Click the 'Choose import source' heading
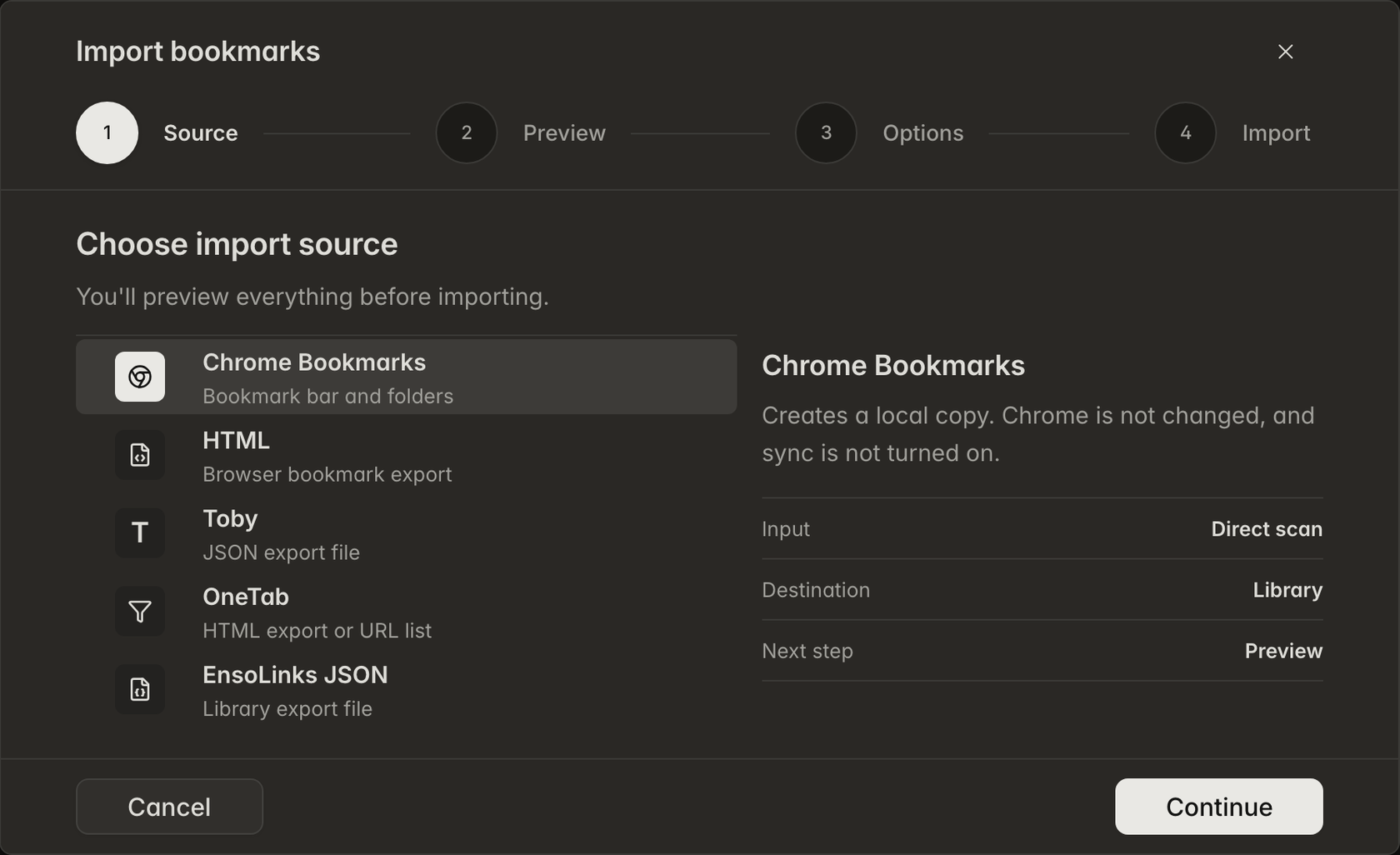Screen dimensions: 1400x855 [x=237, y=245]
